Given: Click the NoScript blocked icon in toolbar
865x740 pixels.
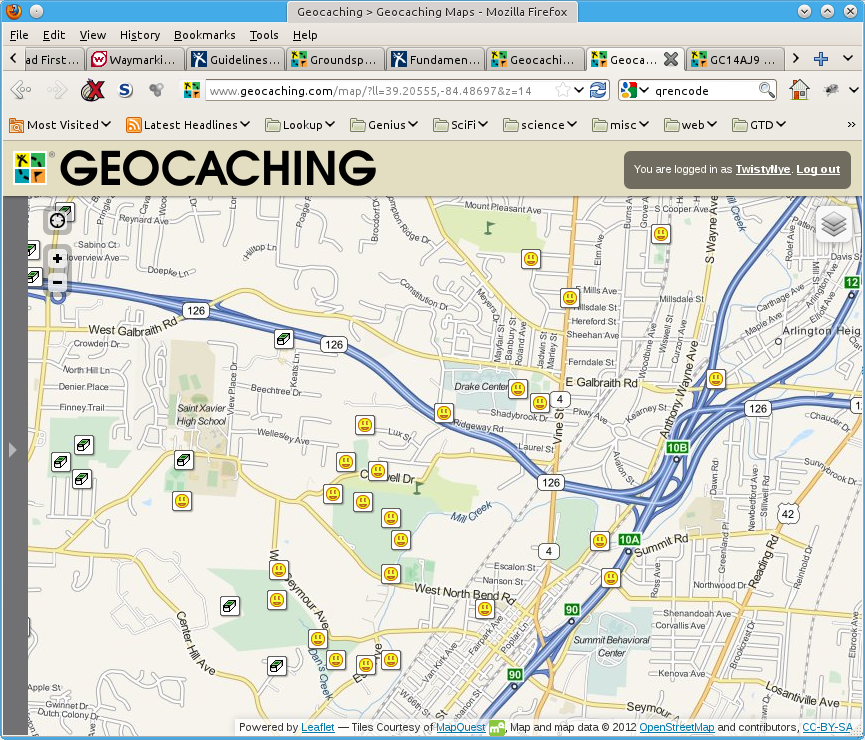Looking at the screenshot, I should [x=92, y=89].
